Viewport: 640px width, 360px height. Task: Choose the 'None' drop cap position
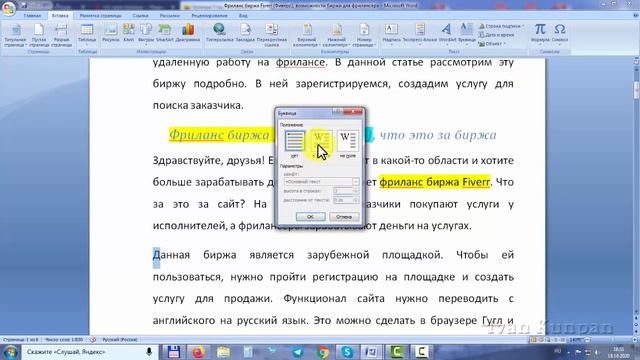click(295, 144)
